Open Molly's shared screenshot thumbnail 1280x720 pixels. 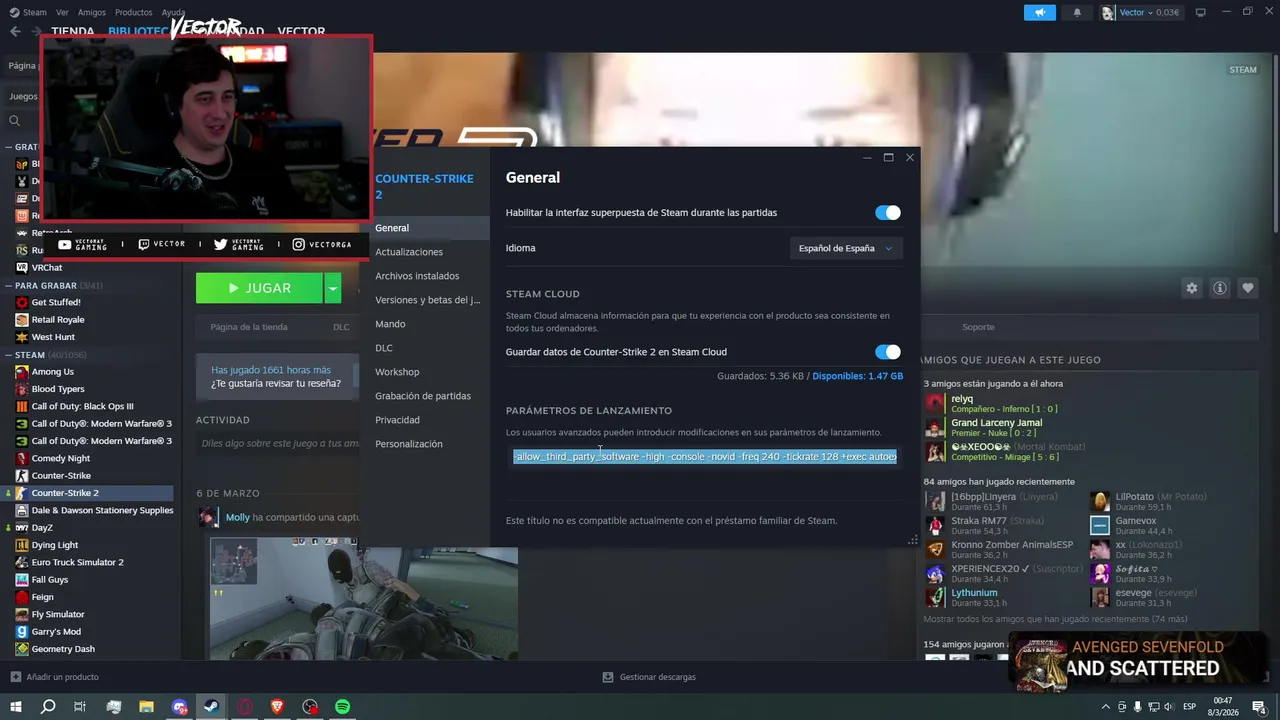[x=364, y=597]
